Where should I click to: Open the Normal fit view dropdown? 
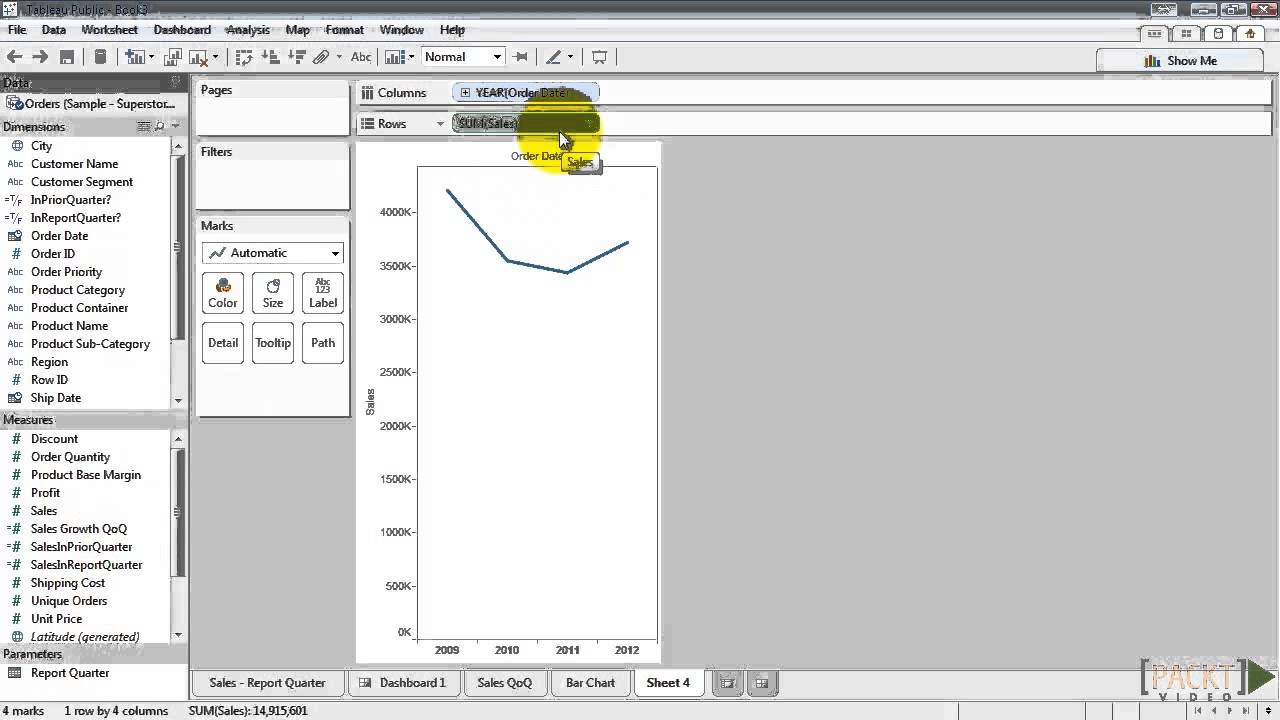(x=462, y=57)
